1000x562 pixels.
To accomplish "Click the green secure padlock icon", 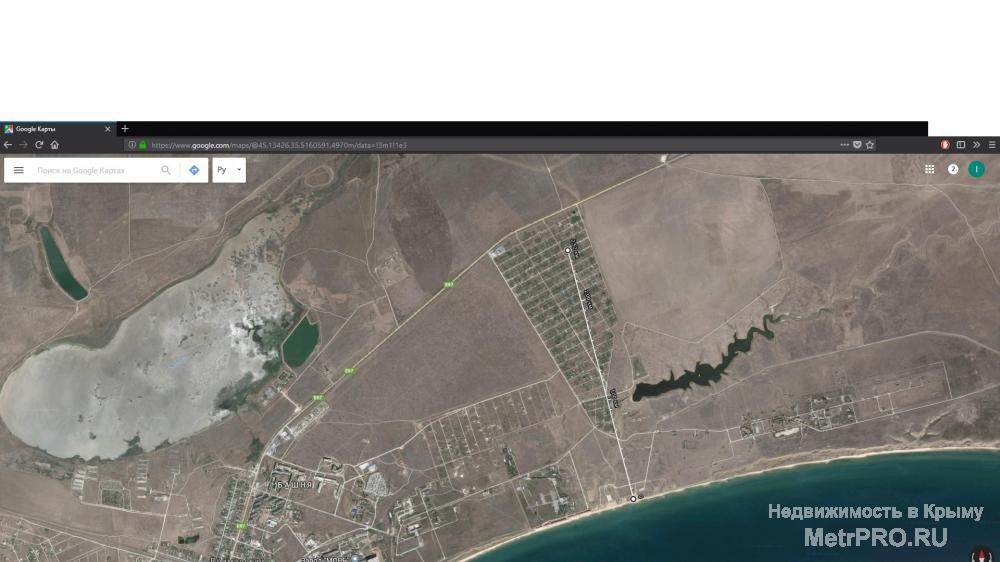I will [x=143, y=145].
